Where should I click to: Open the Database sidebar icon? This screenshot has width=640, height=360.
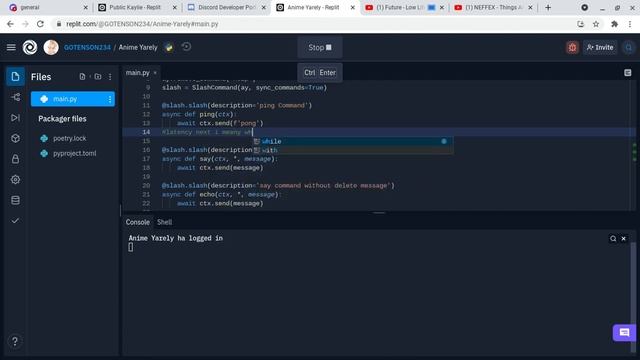click(x=15, y=200)
